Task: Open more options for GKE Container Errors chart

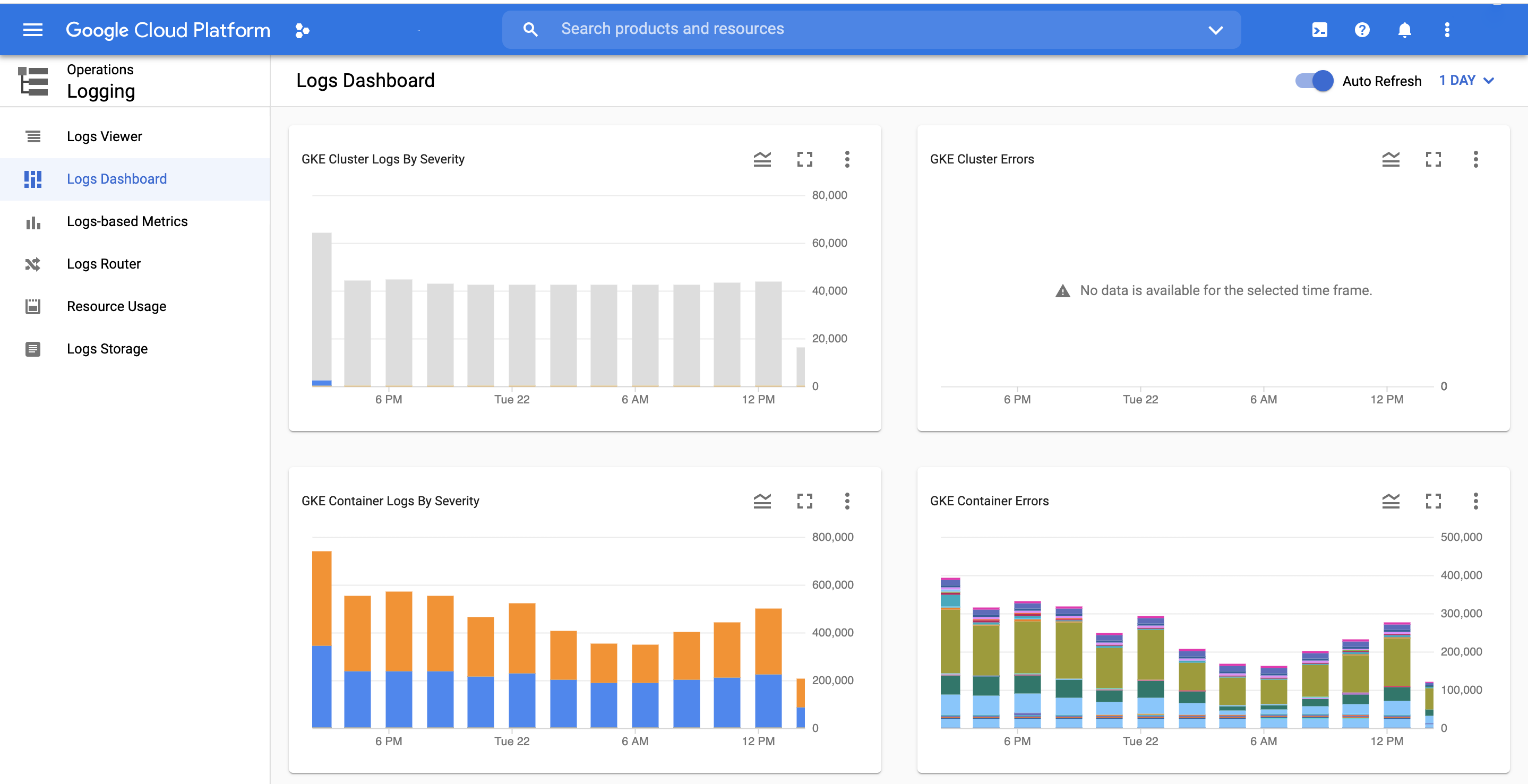Action: [x=1475, y=501]
